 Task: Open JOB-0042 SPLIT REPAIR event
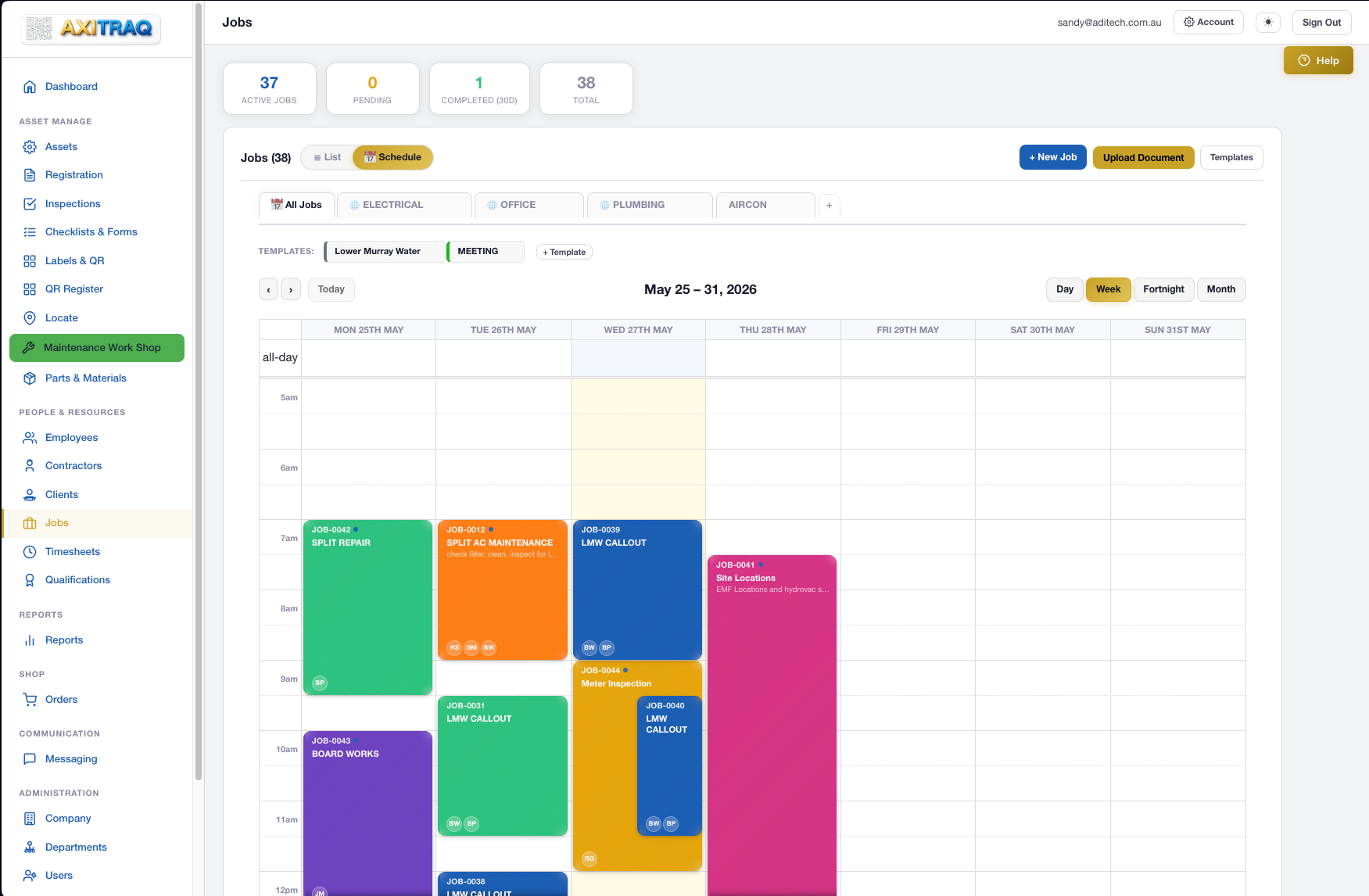367,607
